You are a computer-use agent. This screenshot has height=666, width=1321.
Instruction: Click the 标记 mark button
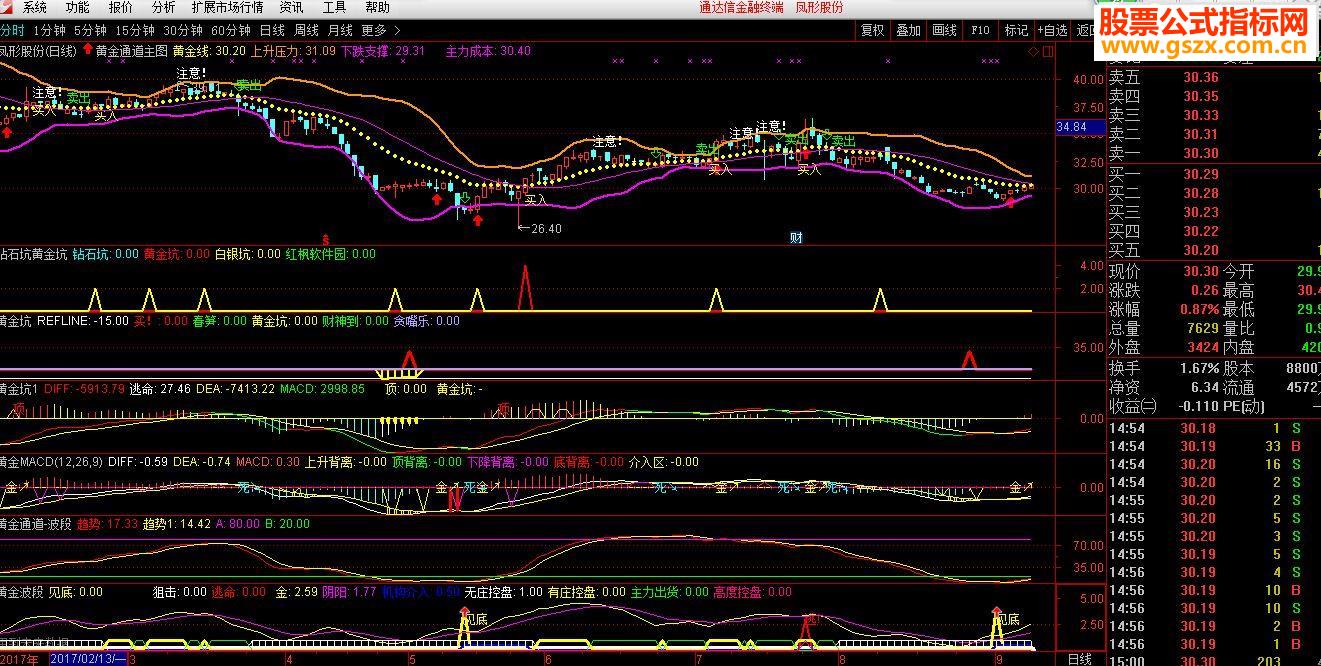click(x=1016, y=30)
